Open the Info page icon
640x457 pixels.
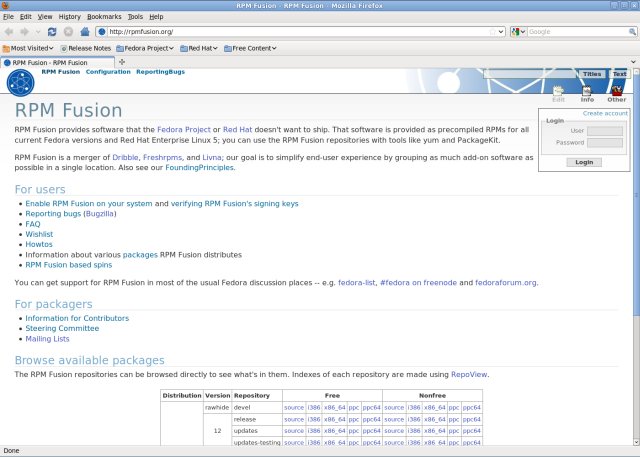coord(587,92)
